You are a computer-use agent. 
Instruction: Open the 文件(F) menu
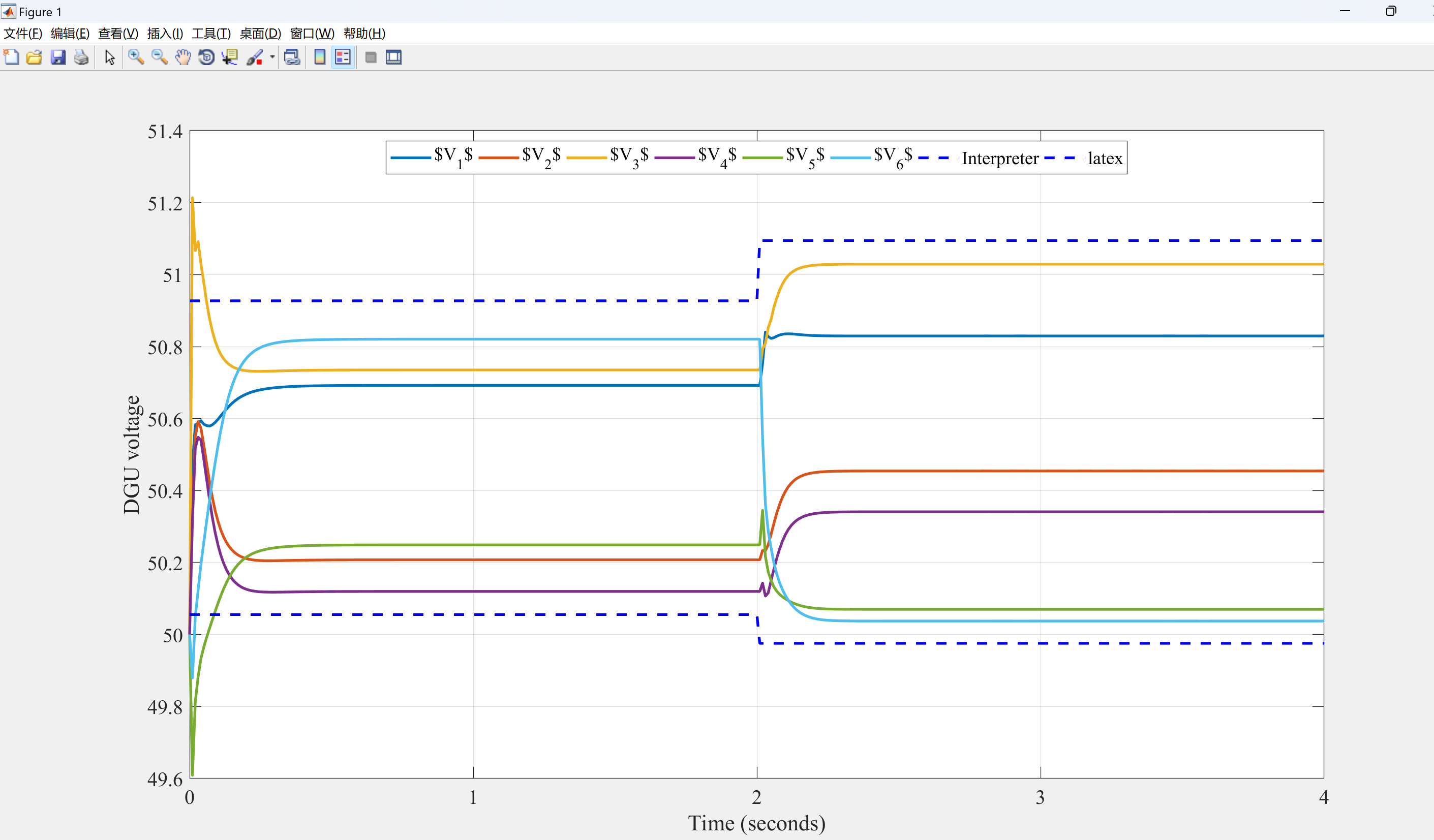23,34
